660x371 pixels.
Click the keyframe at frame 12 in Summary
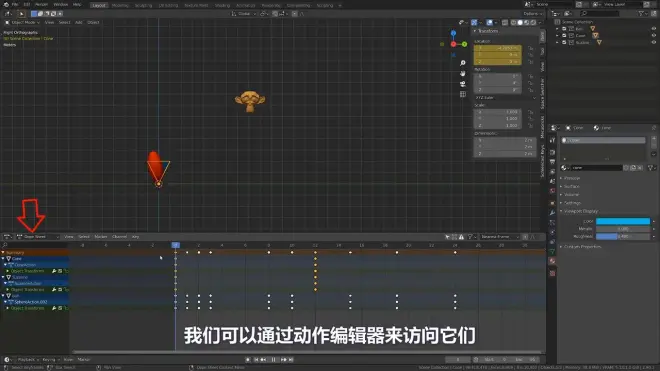[315, 252]
